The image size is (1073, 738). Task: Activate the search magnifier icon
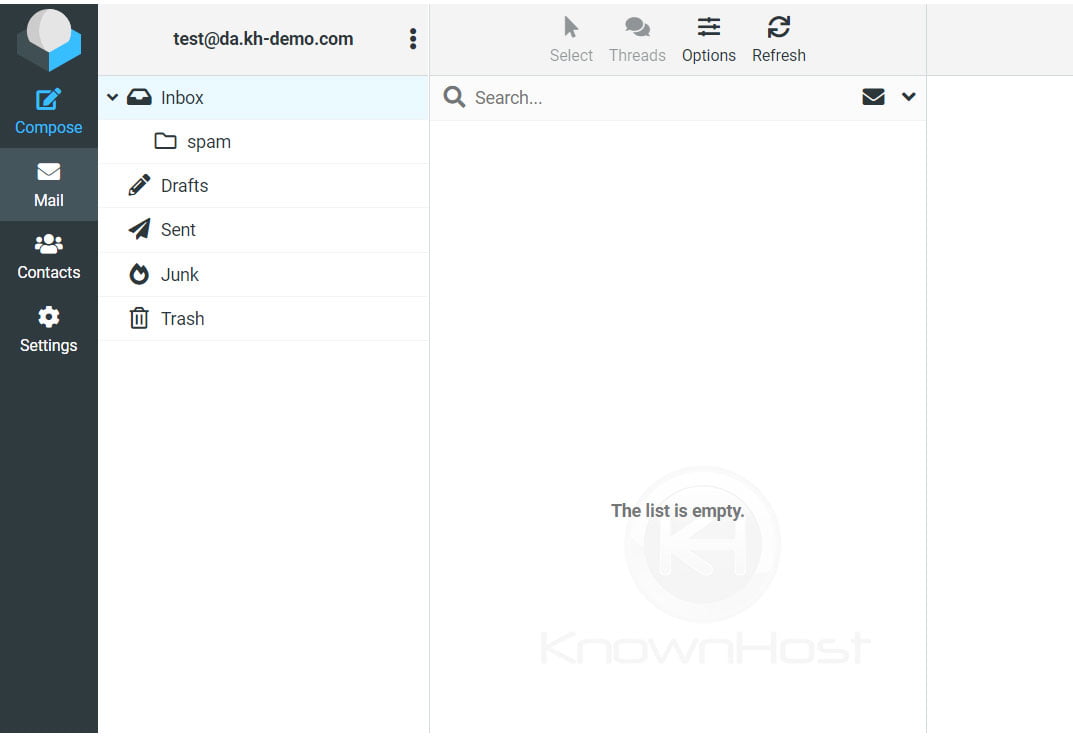point(453,97)
